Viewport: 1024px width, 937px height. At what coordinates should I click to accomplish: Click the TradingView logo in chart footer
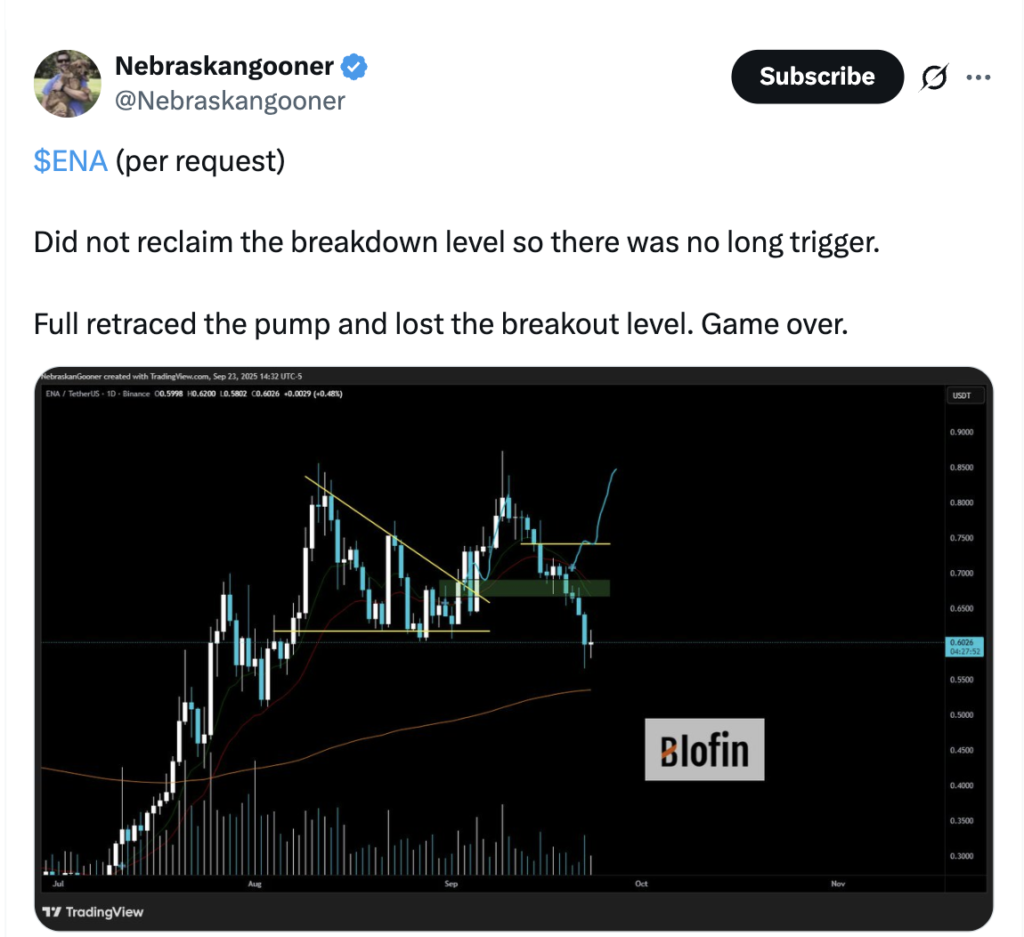93,912
